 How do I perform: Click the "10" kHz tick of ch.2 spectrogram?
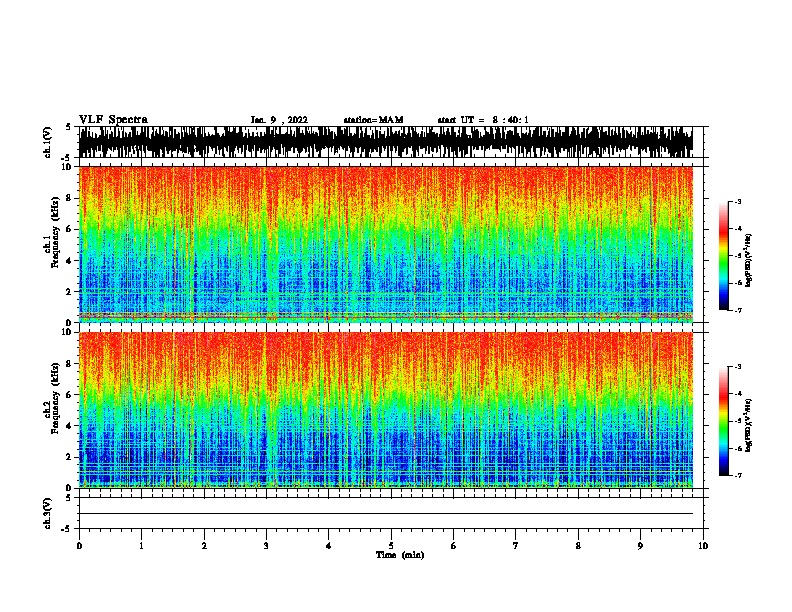(x=68, y=332)
